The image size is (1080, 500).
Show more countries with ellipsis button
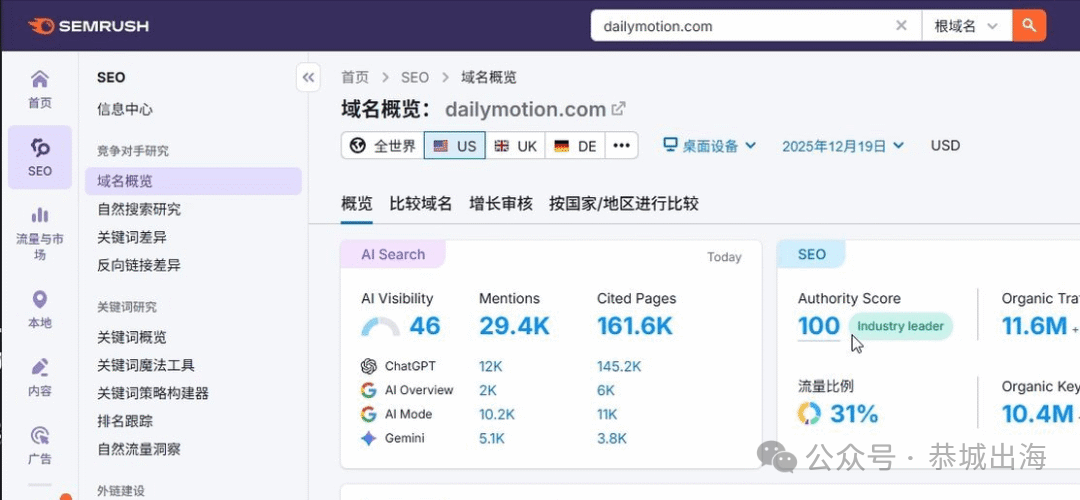click(621, 145)
